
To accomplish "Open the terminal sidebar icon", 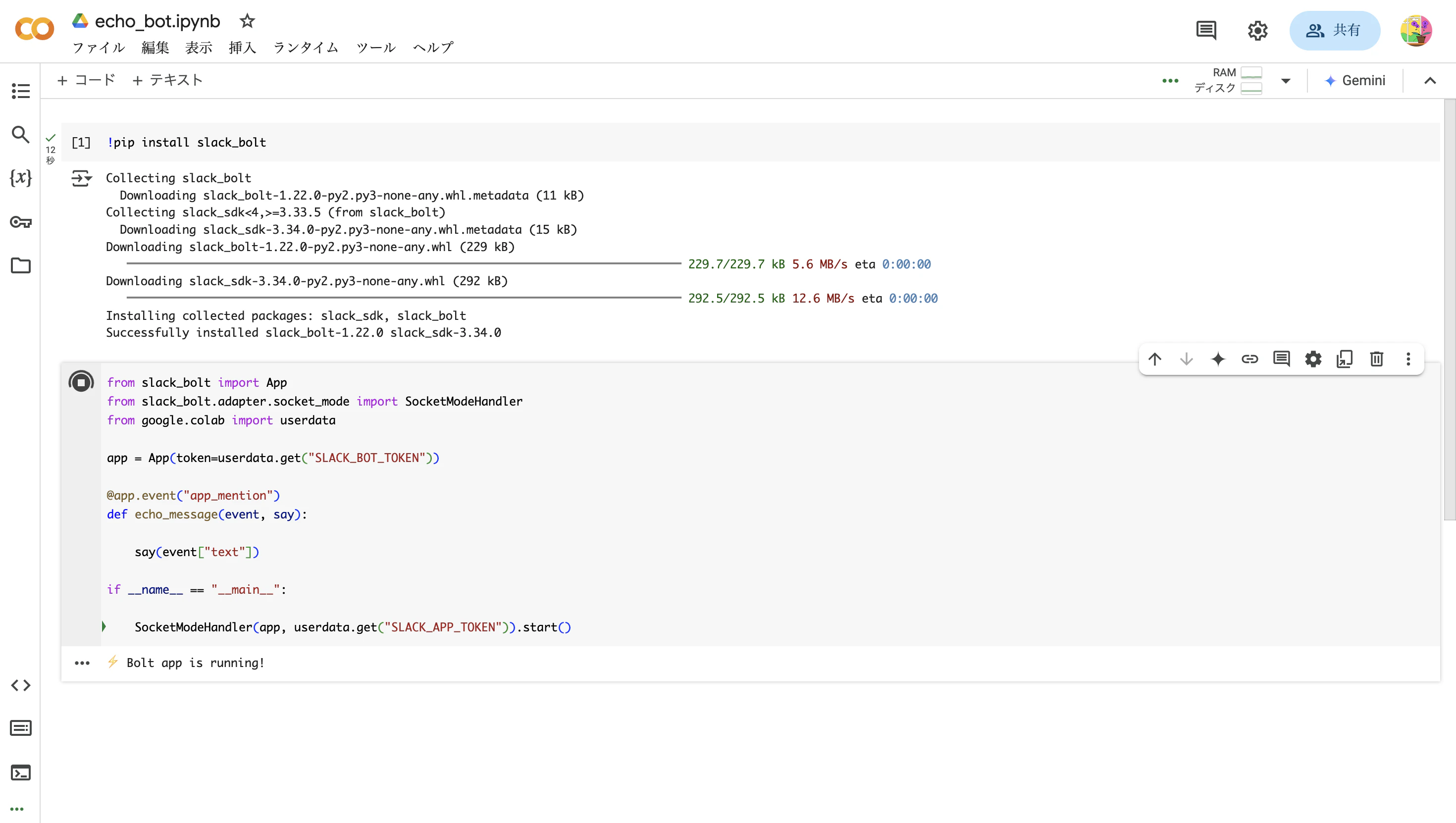I will [20, 772].
